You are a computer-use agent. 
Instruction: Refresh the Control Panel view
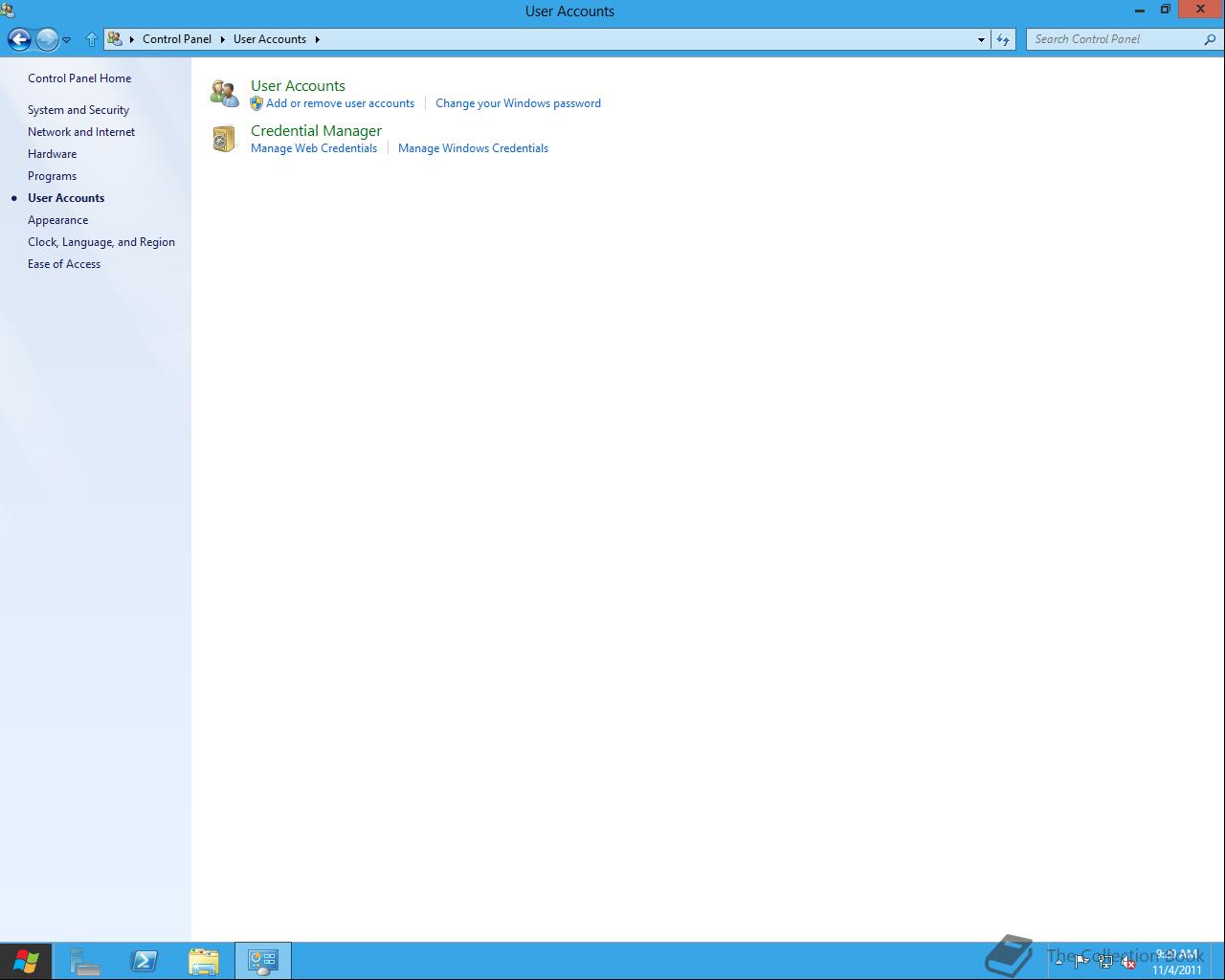click(x=1002, y=39)
